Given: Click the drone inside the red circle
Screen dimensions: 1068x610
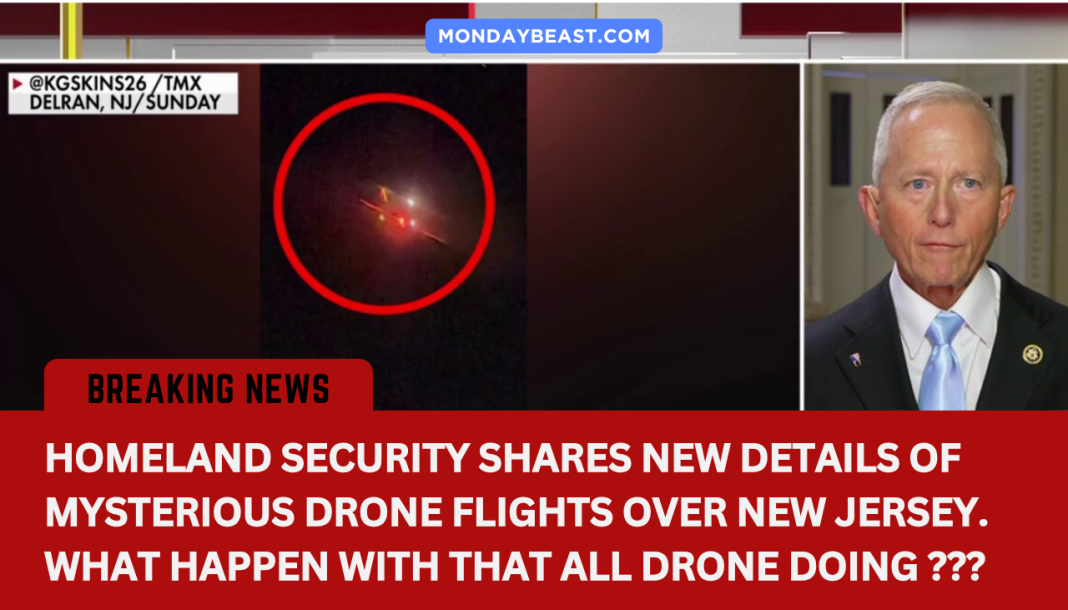Looking at the screenshot, I should [402, 213].
